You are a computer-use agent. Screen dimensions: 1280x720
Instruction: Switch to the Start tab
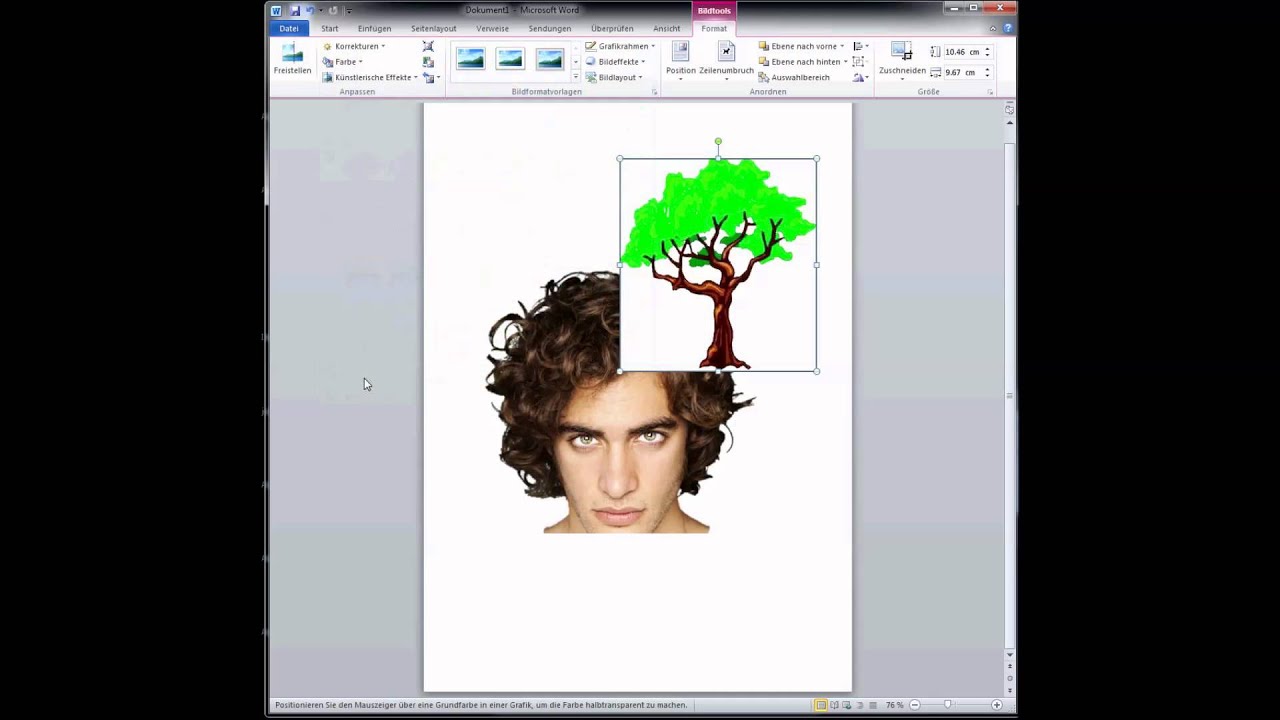click(x=329, y=28)
